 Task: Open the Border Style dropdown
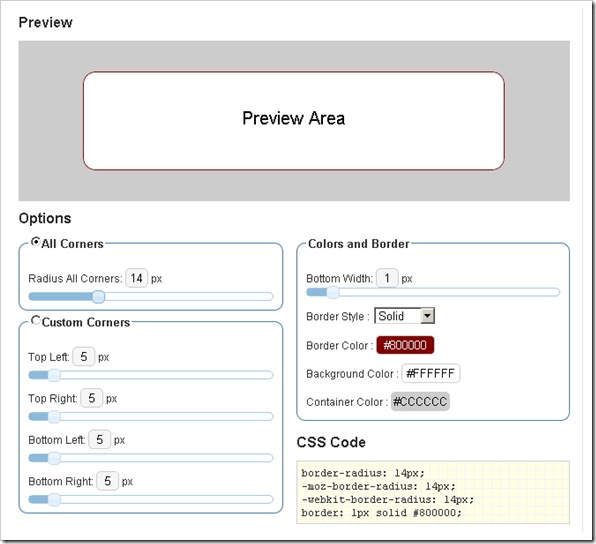point(404,316)
